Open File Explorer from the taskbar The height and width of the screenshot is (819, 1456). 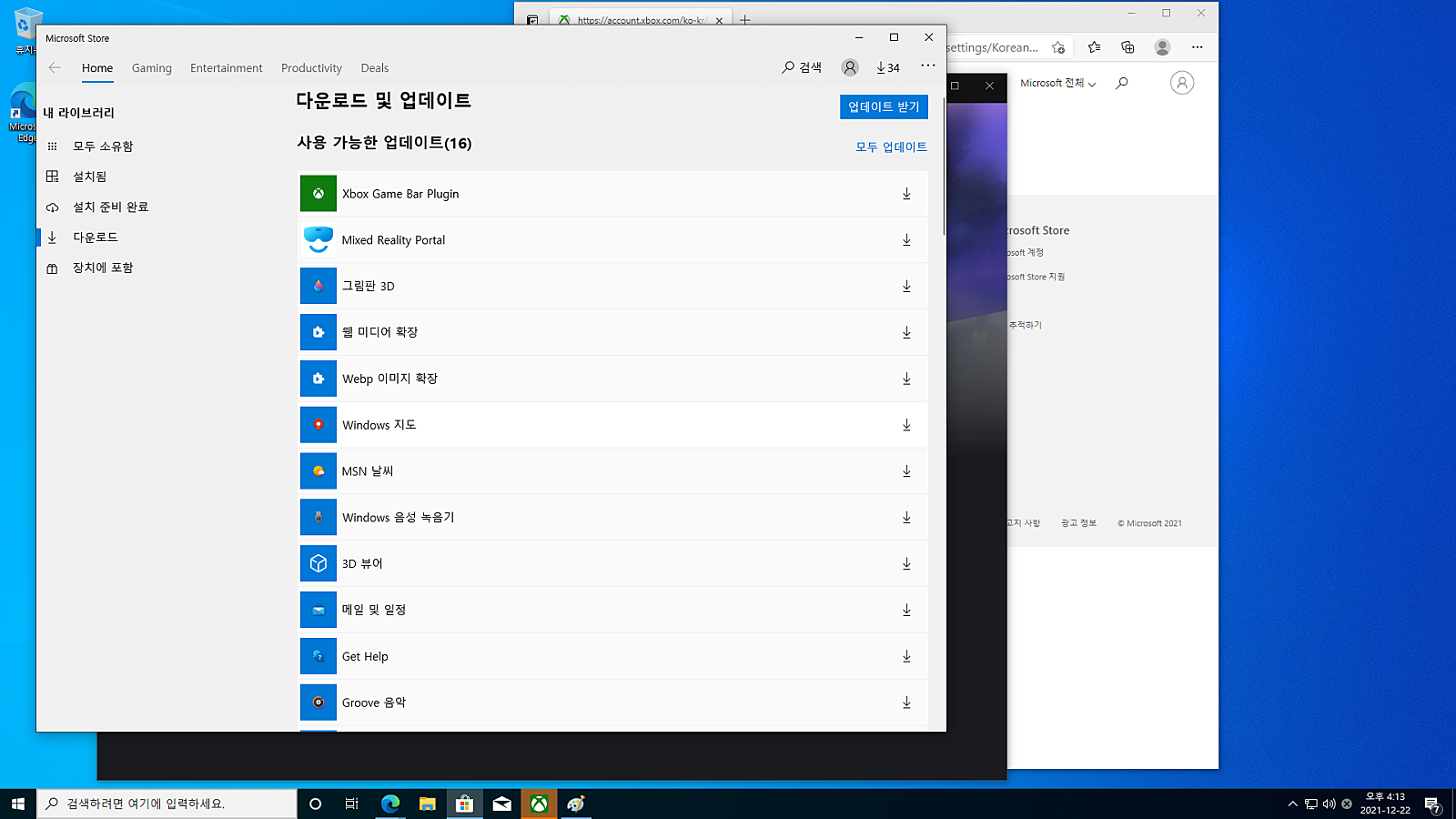427,804
